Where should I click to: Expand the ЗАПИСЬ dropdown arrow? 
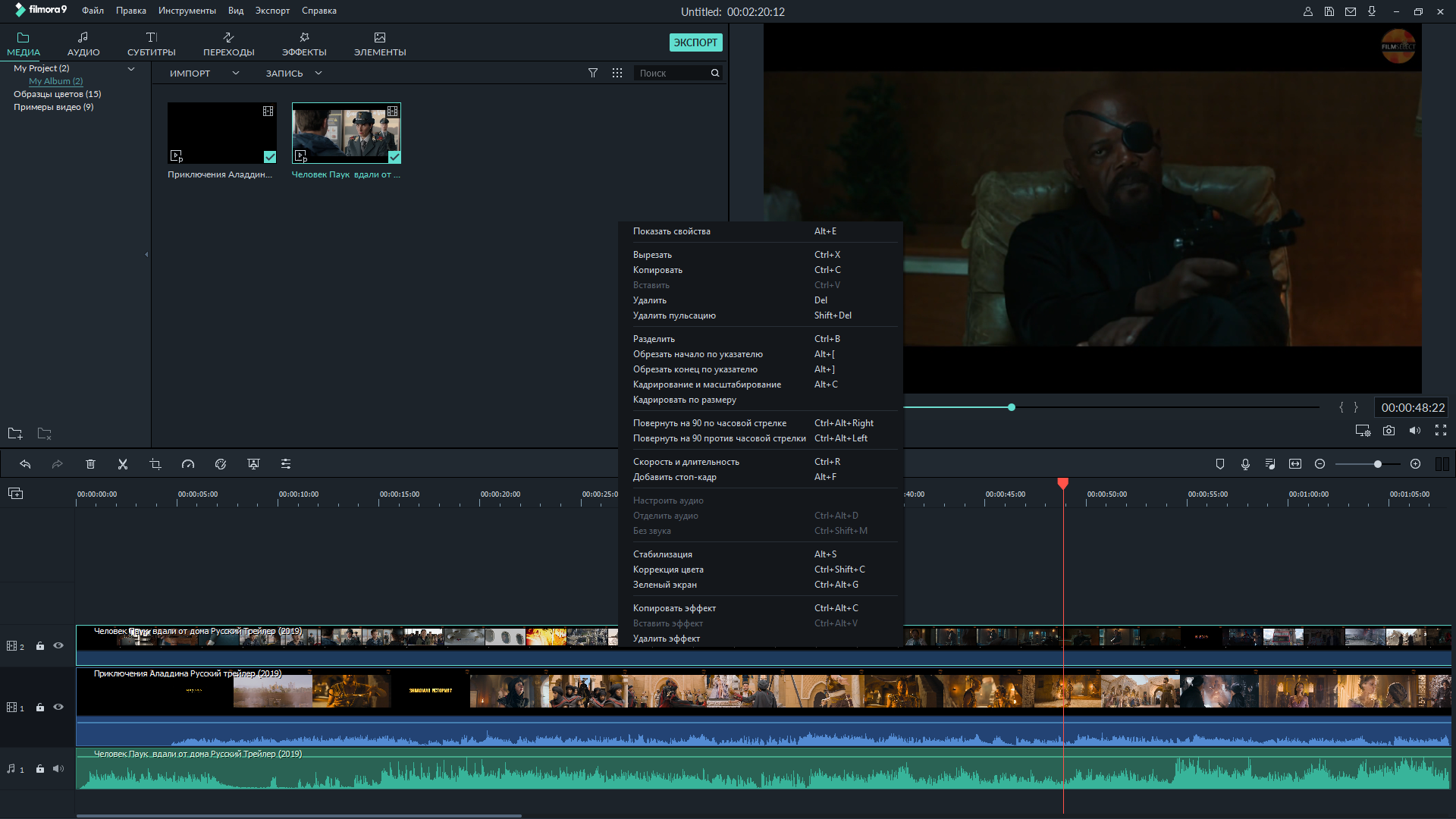[x=318, y=73]
